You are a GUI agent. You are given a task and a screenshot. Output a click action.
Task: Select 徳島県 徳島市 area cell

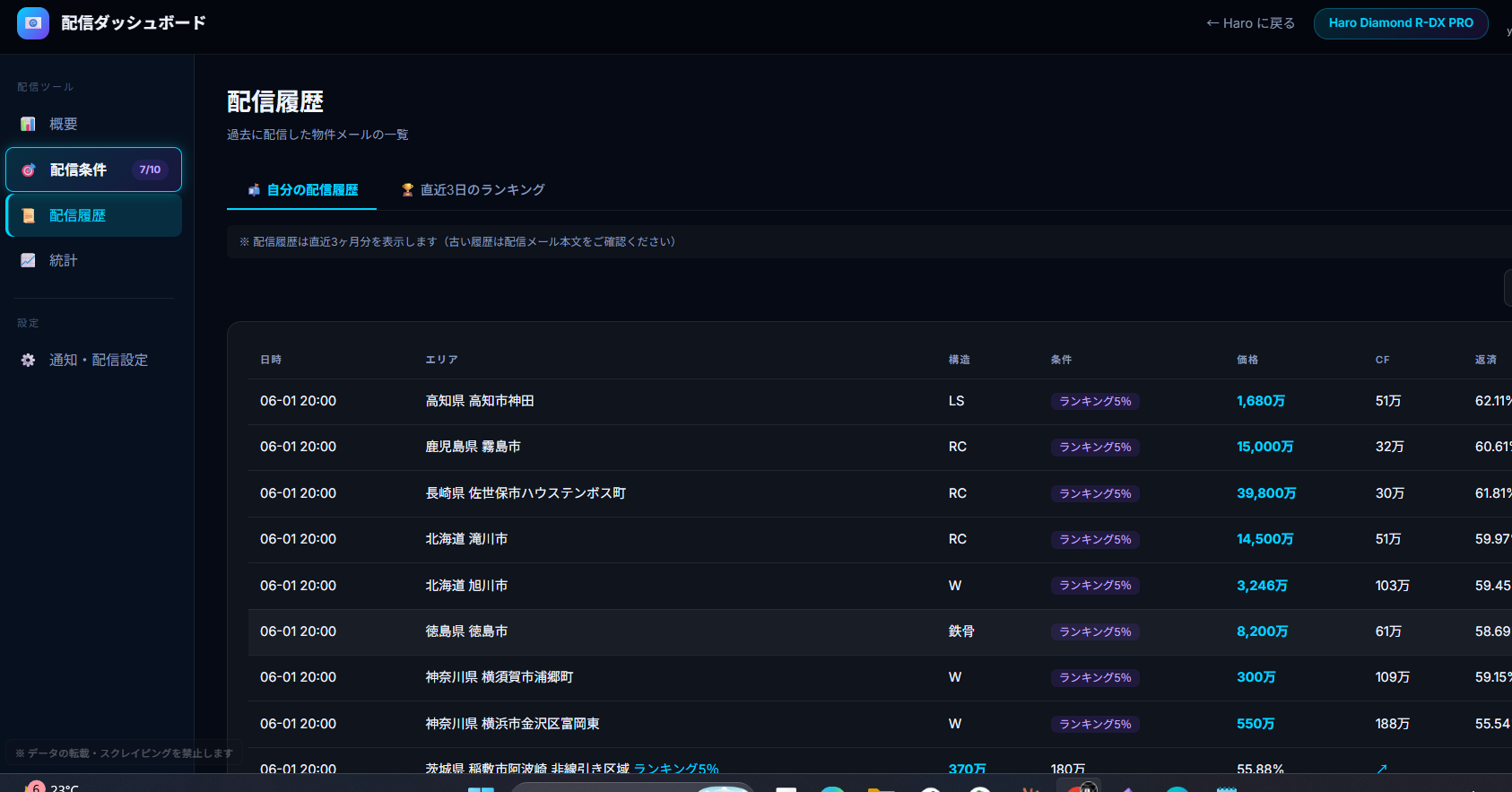466,631
